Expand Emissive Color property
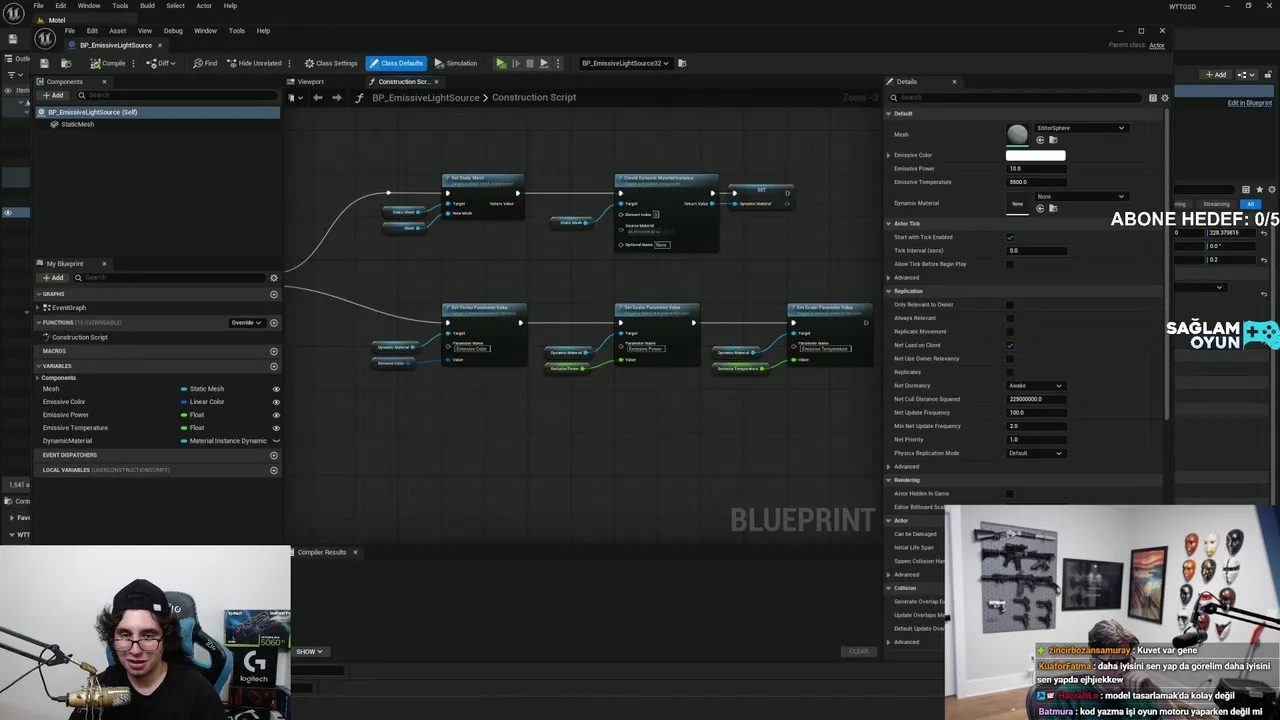1280x720 pixels. 888,155
